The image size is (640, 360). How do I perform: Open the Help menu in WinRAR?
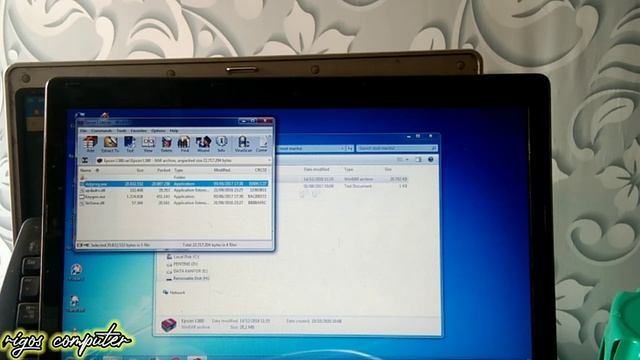(x=174, y=131)
